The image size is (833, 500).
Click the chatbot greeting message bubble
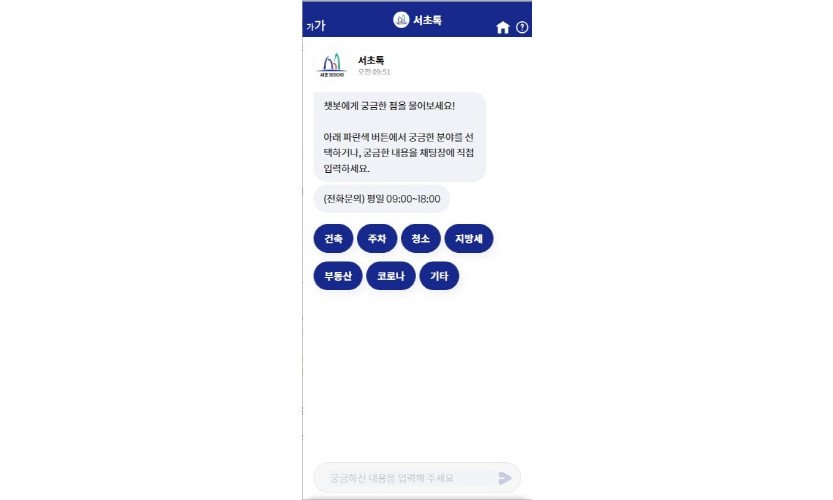[x=400, y=137]
